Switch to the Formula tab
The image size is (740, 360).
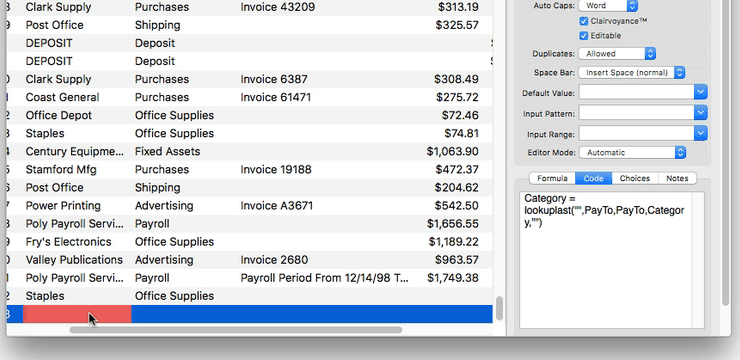tap(552, 178)
